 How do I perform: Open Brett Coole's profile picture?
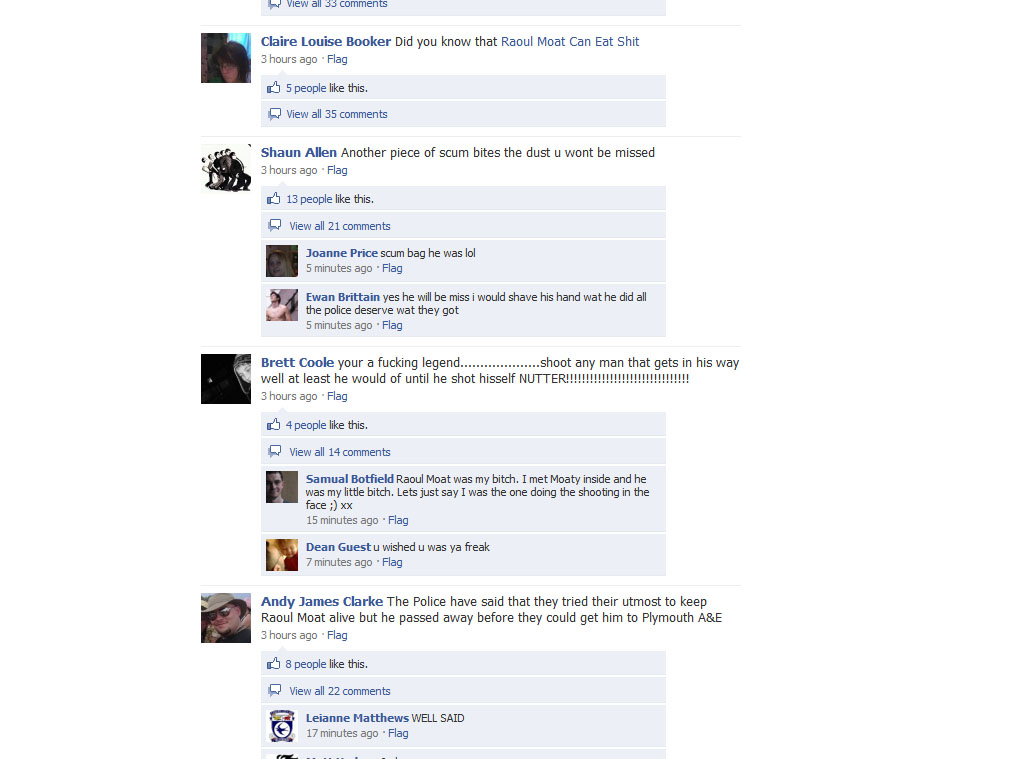(226, 379)
